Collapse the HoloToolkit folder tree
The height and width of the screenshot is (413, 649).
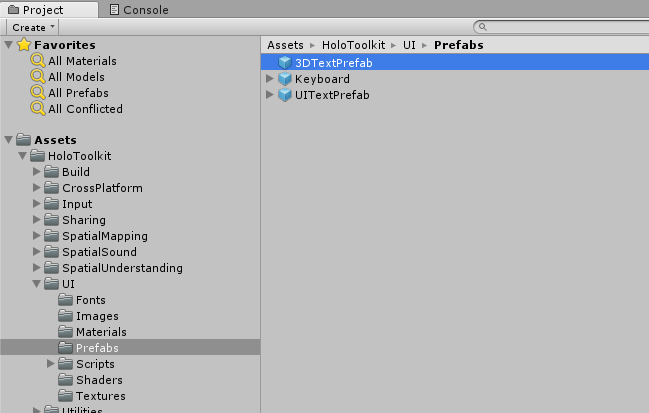tap(24, 156)
